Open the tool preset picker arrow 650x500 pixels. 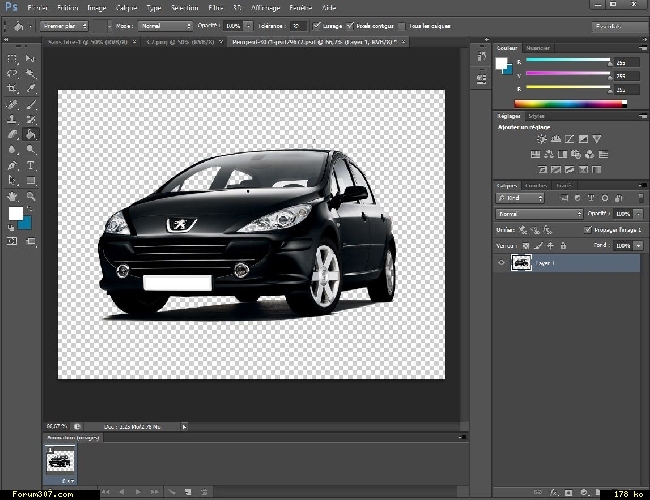(x=30, y=26)
